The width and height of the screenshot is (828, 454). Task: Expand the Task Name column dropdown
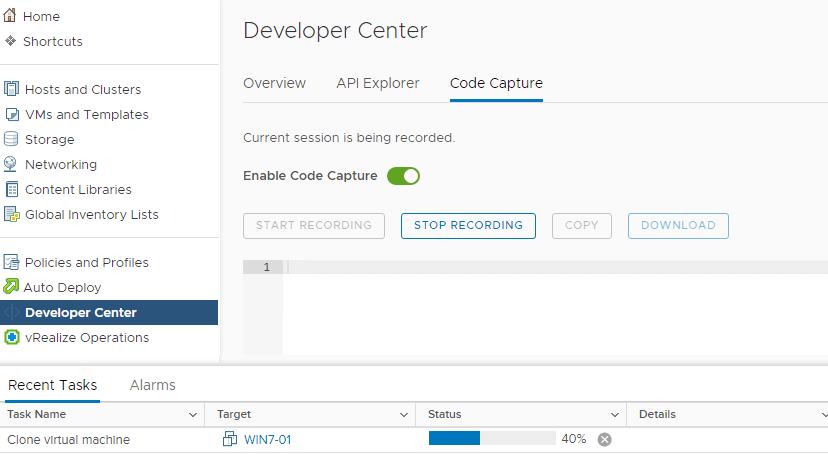[x=193, y=415]
